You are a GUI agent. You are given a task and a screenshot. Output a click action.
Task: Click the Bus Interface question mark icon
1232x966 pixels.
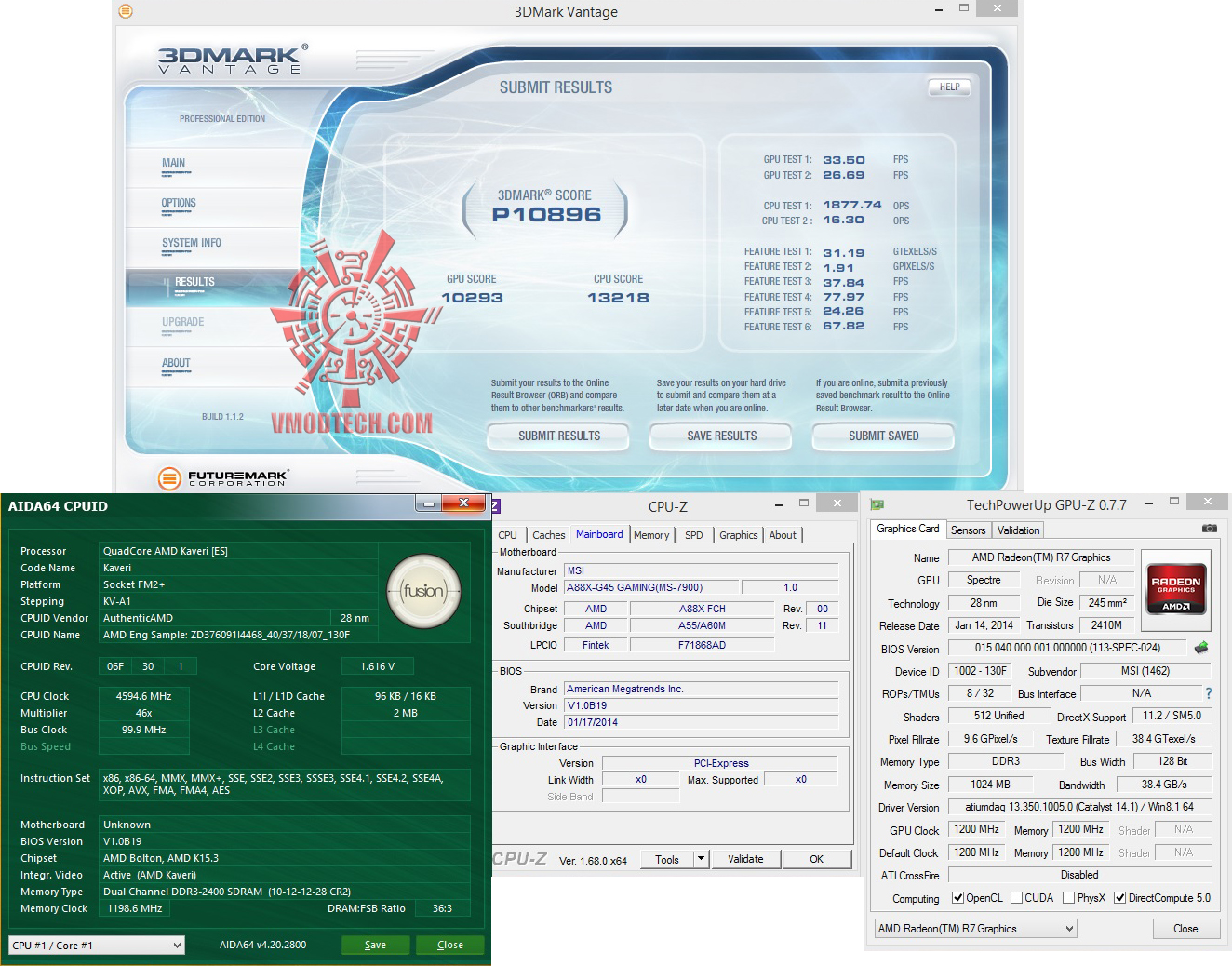pyautogui.click(x=1209, y=693)
